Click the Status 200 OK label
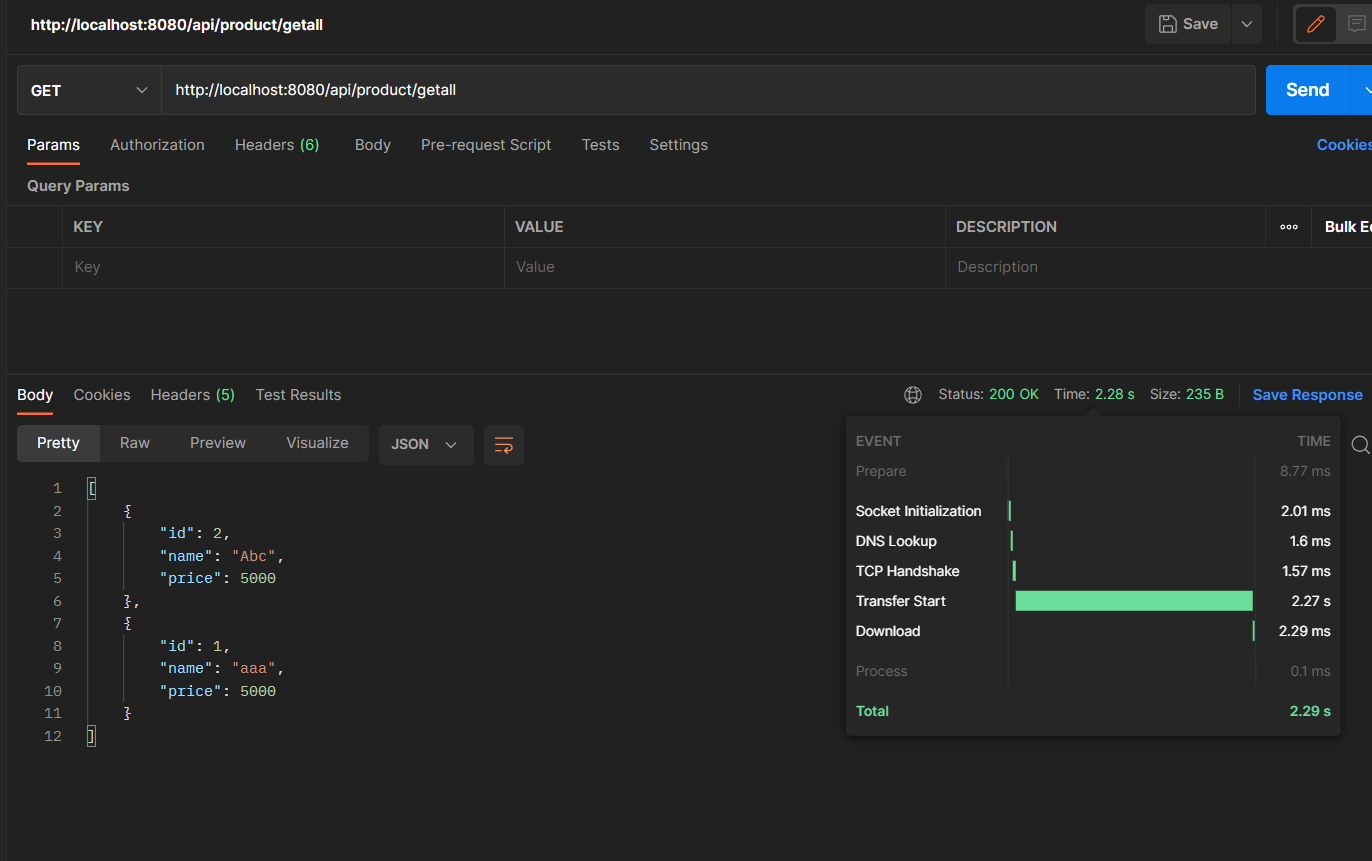Viewport: 1372px width, 861px height. (x=988, y=395)
